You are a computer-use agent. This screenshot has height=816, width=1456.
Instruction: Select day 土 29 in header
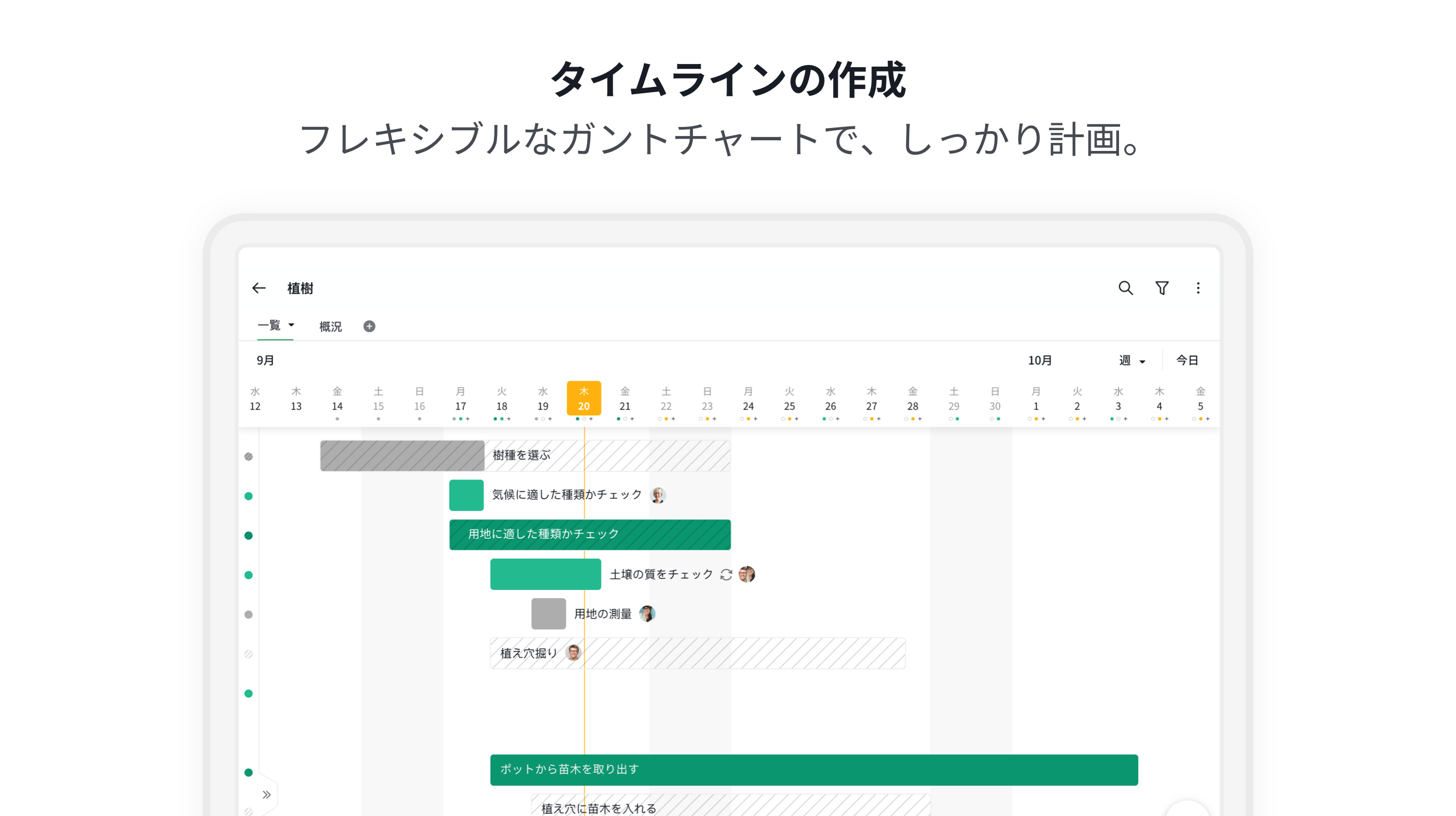click(954, 399)
